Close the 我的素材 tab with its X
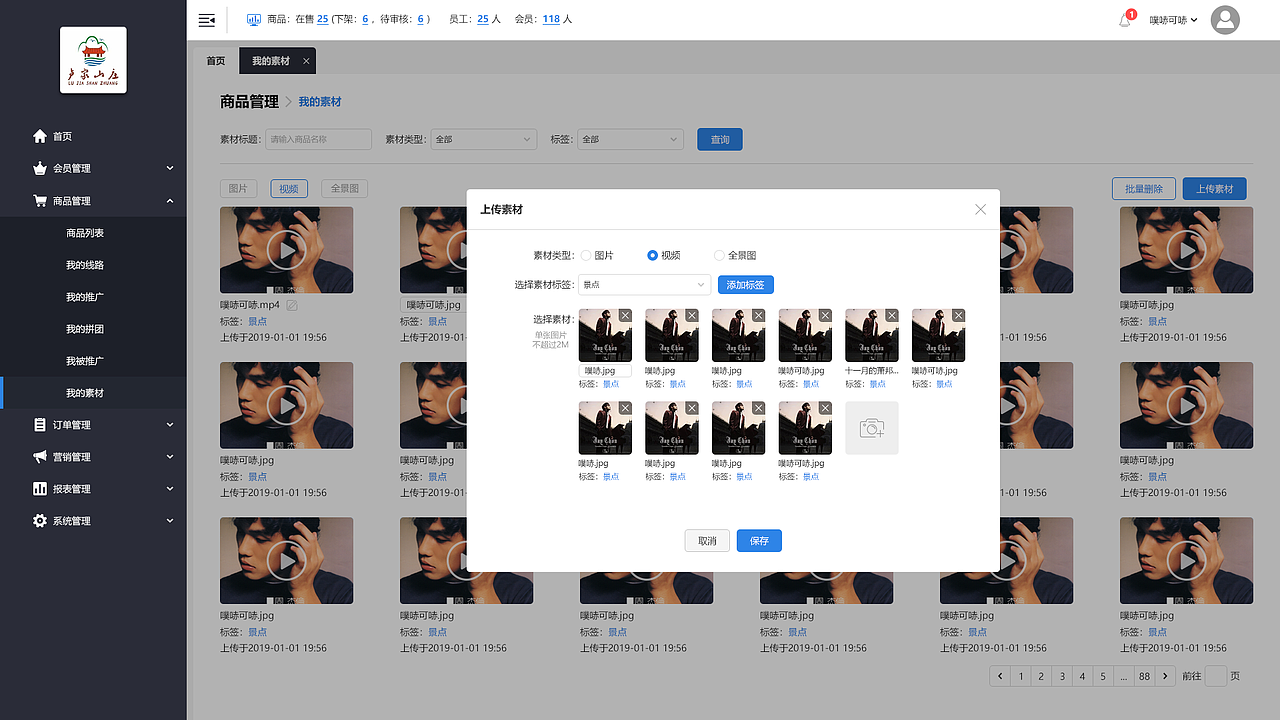 click(x=306, y=61)
